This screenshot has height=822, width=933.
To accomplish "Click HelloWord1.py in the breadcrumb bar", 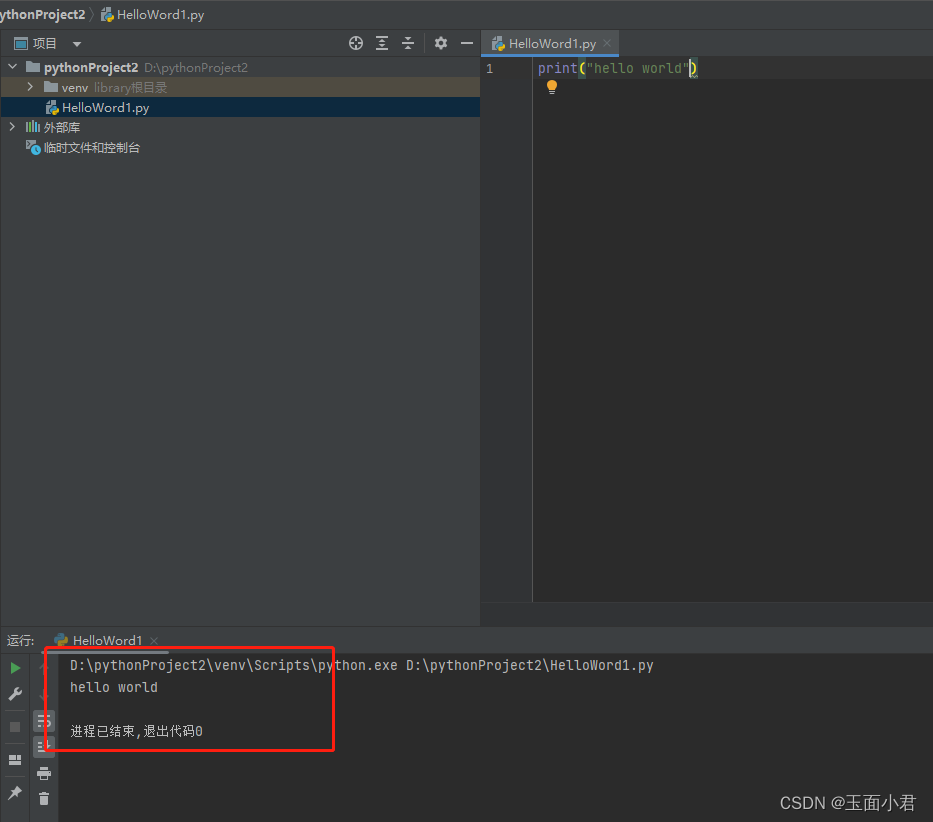I will click(152, 14).
